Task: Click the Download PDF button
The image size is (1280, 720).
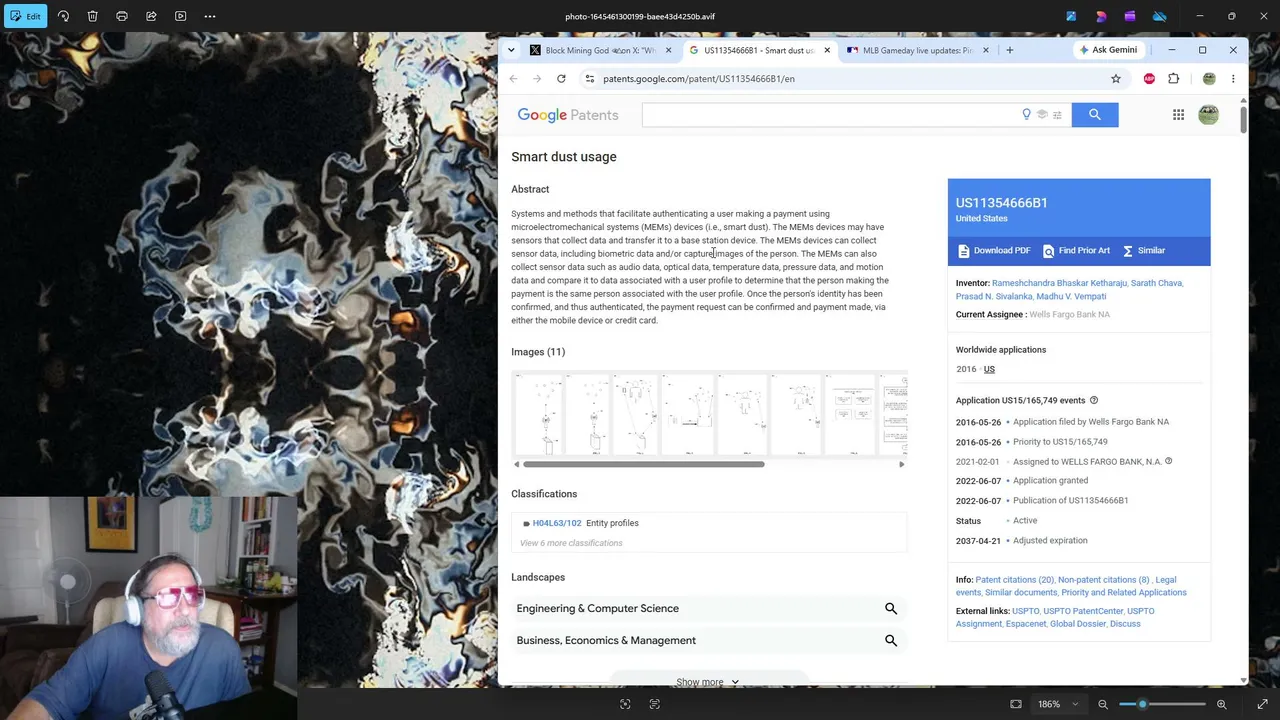Action: point(994,251)
